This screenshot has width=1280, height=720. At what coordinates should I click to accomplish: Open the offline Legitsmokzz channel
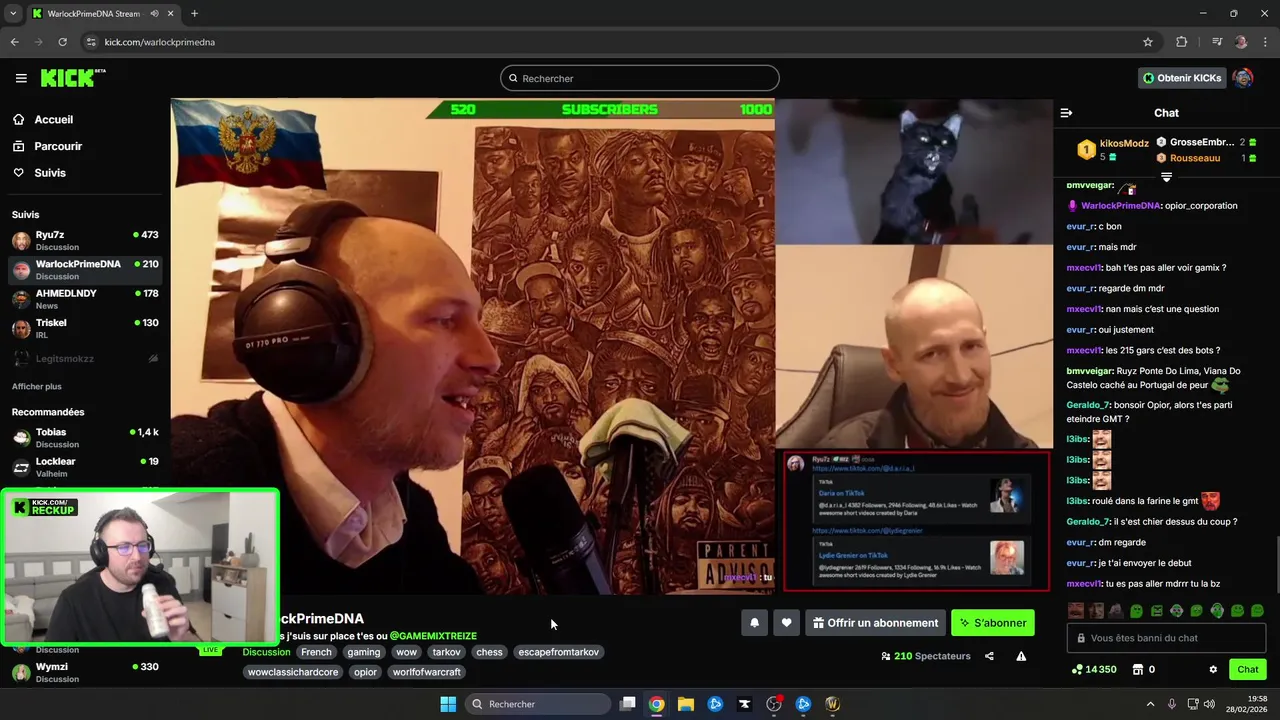(85, 358)
